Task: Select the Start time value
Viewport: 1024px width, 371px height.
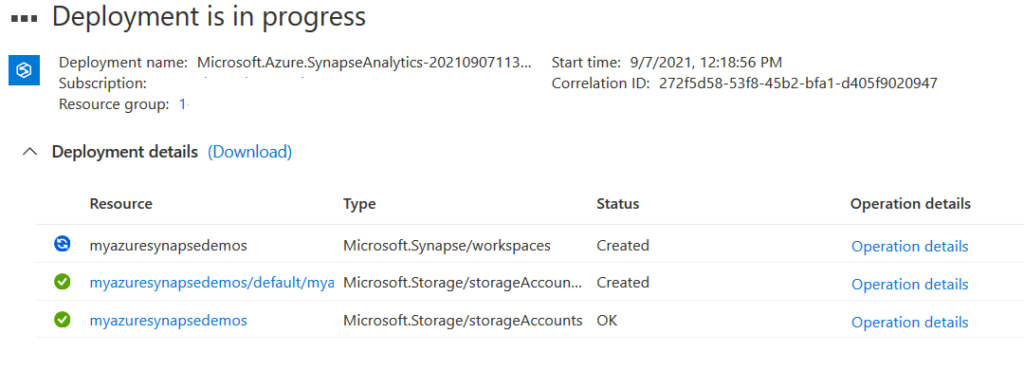Action: click(x=706, y=63)
